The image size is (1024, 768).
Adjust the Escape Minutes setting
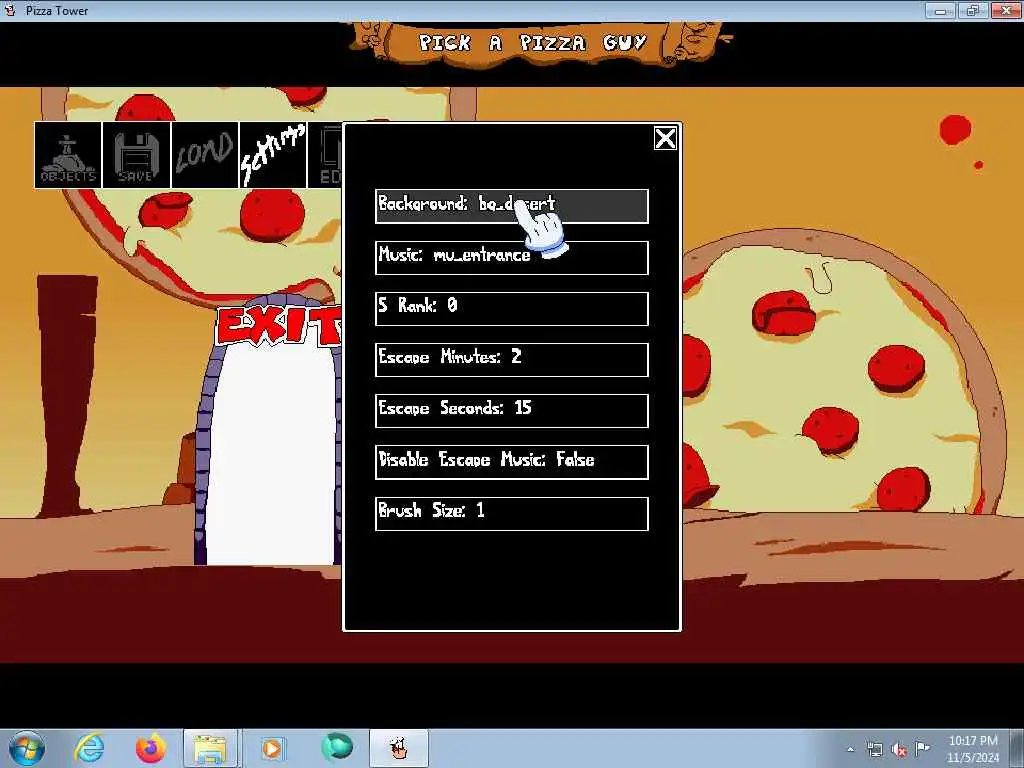click(x=511, y=360)
